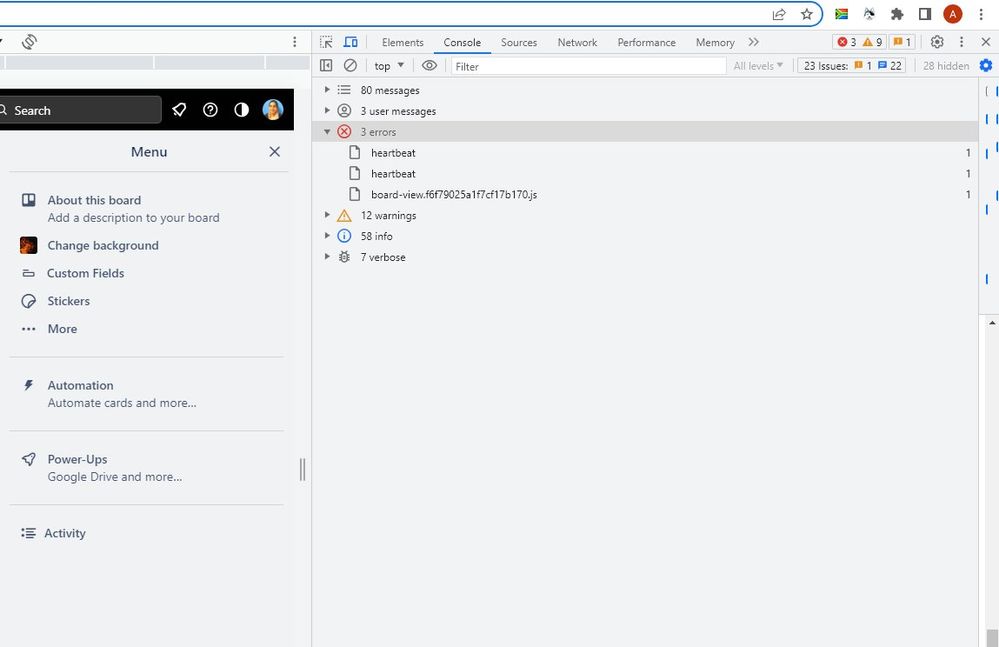This screenshot has height=647, width=999.
Task: Show or hide the console sidebar icon
Action: coord(326,66)
